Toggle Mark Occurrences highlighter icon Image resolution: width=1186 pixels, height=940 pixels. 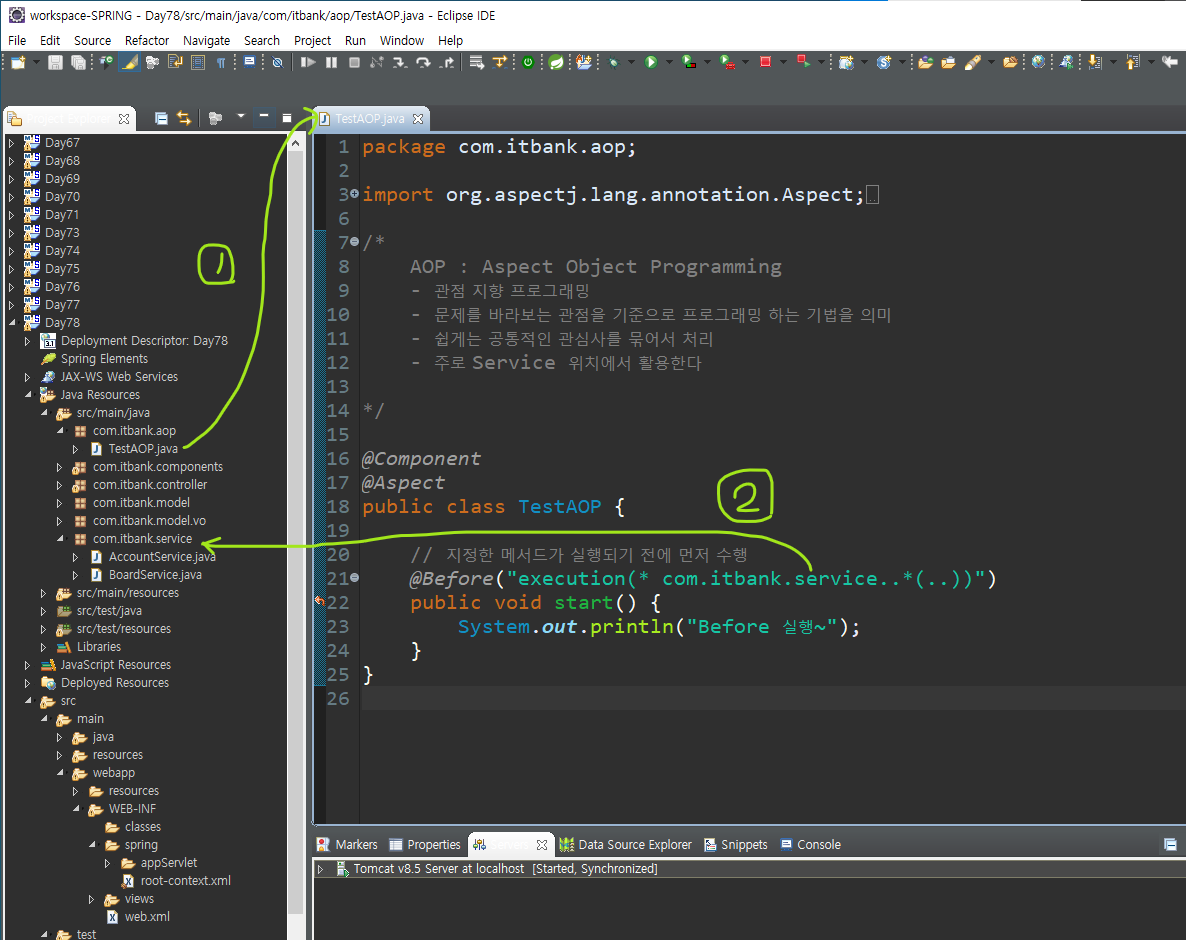click(x=130, y=63)
